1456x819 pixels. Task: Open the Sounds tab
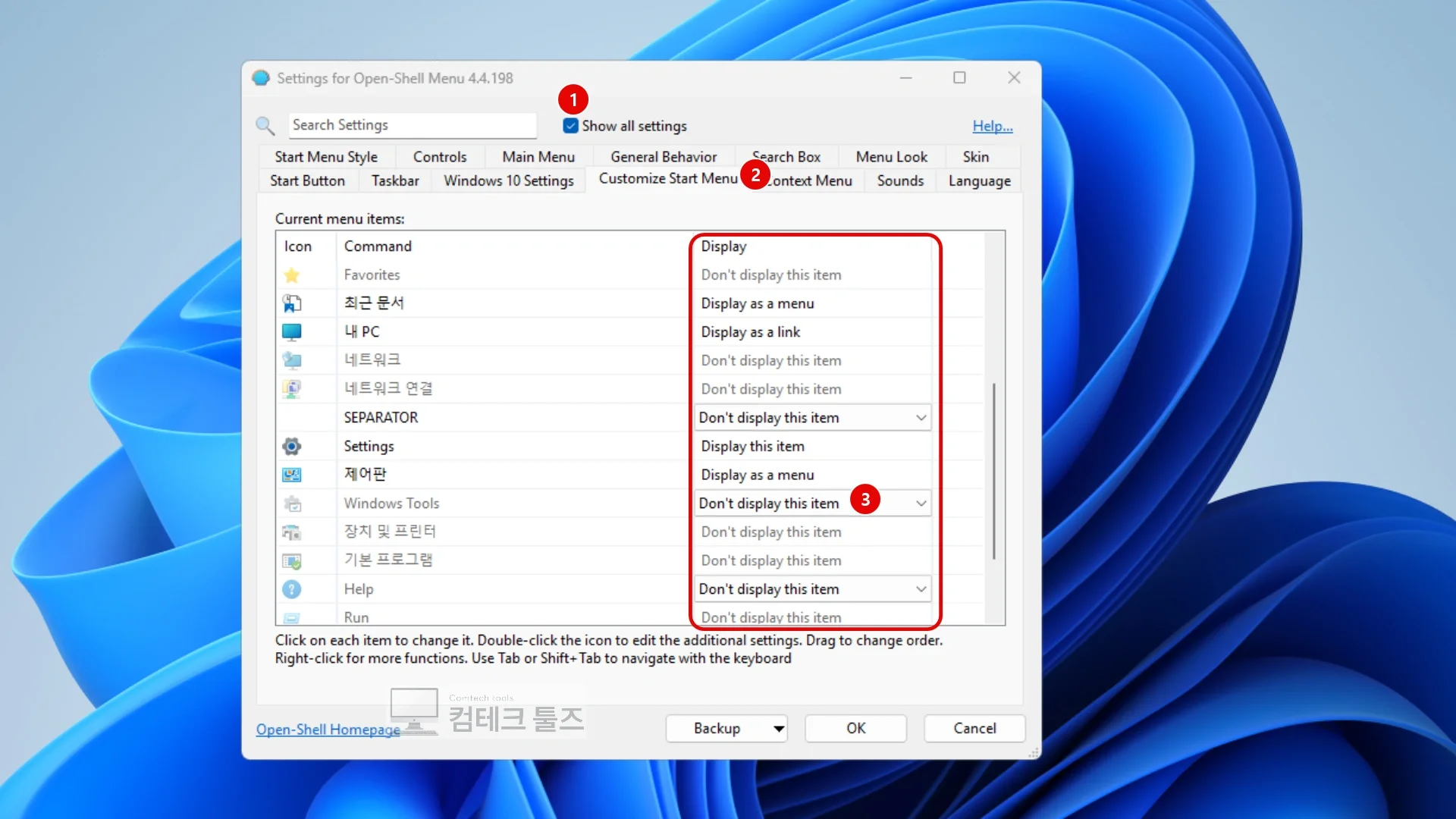[900, 180]
